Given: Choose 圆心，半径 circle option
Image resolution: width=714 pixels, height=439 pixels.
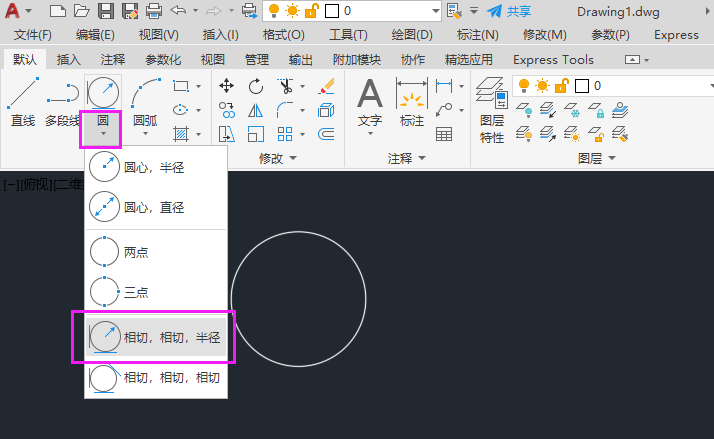Looking at the screenshot, I should point(156,168).
